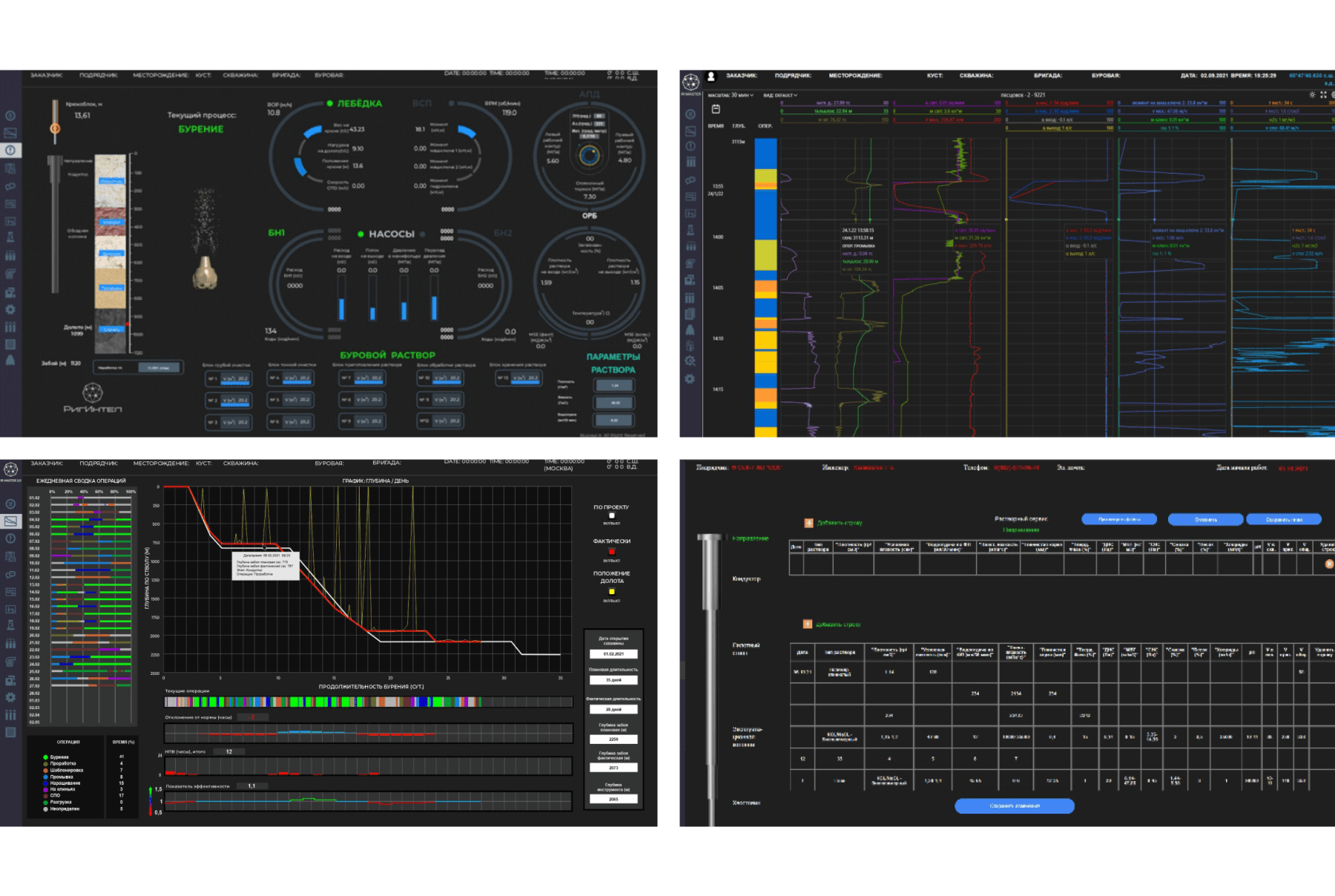Image resolution: width=1335 pixels, height=896 pixels.
Task: Click orange add-row icon above first mud table
Action: [808, 523]
